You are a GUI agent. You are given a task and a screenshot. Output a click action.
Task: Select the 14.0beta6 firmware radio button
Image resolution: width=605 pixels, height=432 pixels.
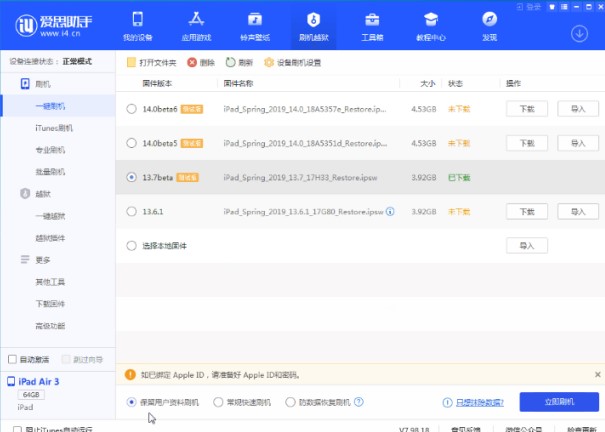pos(132,108)
